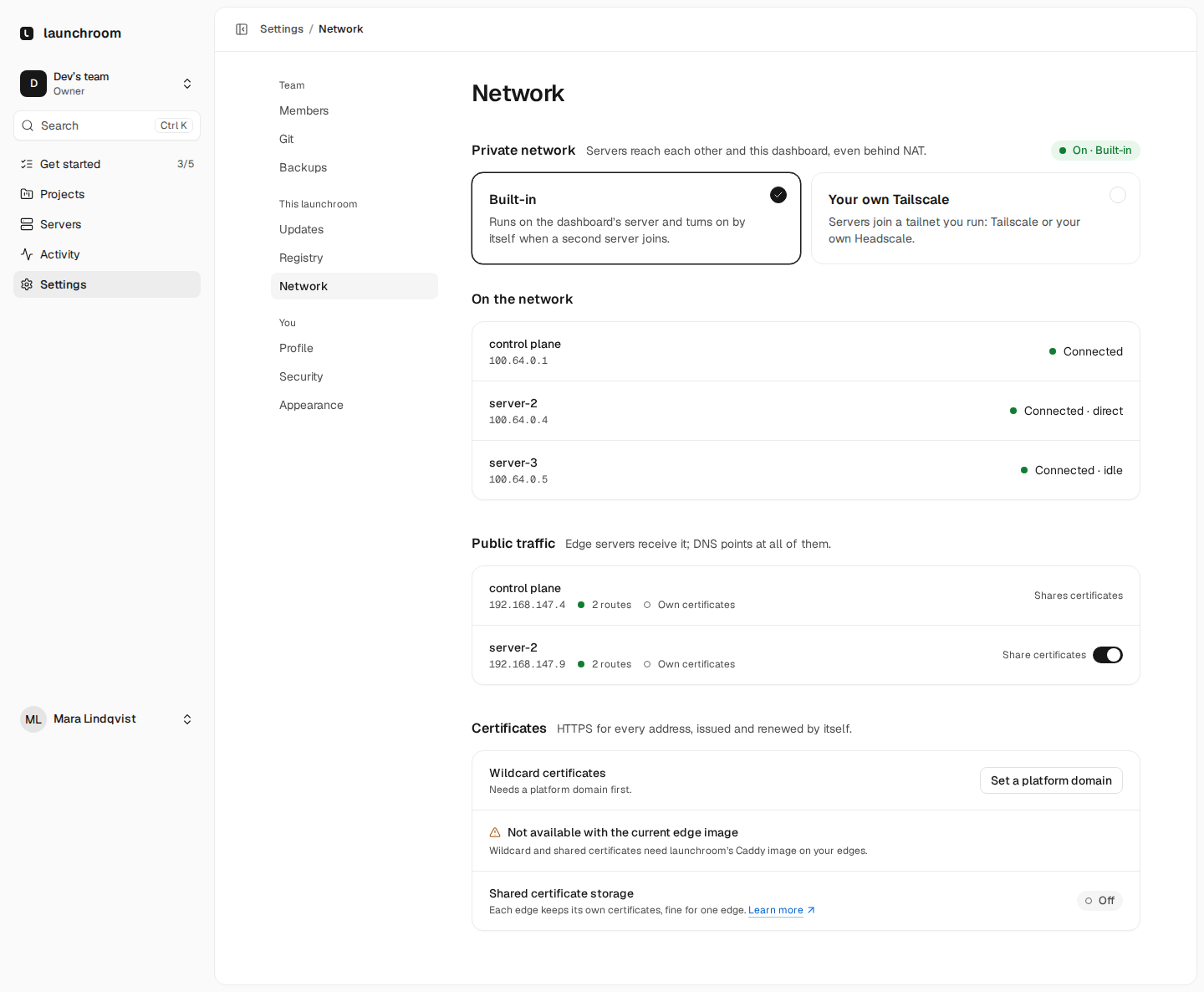Go to the Appearance settings page
The height and width of the screenshot is (992, 1204).
[x=355, y=405]
